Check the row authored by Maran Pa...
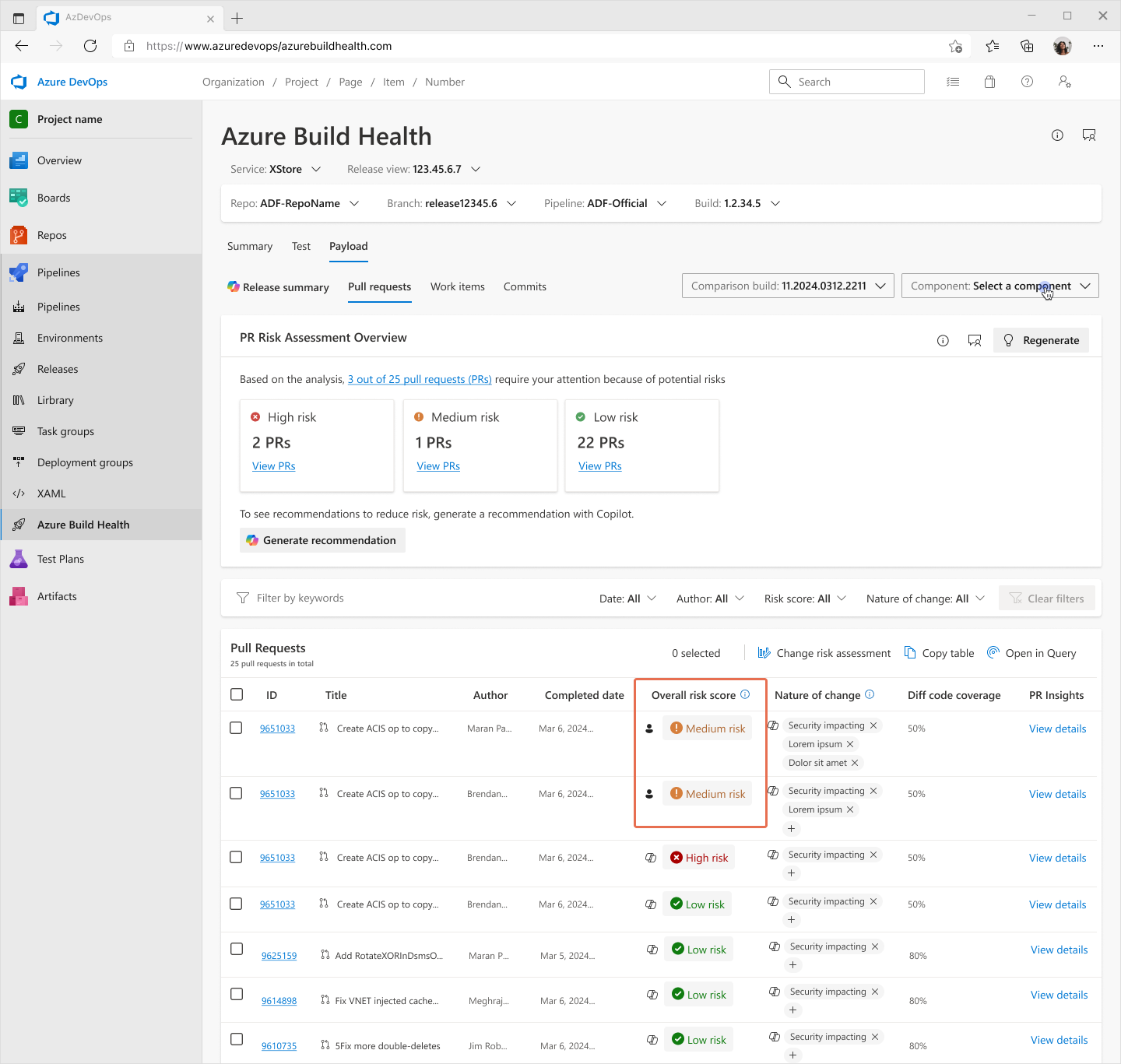 click(236, 728)
